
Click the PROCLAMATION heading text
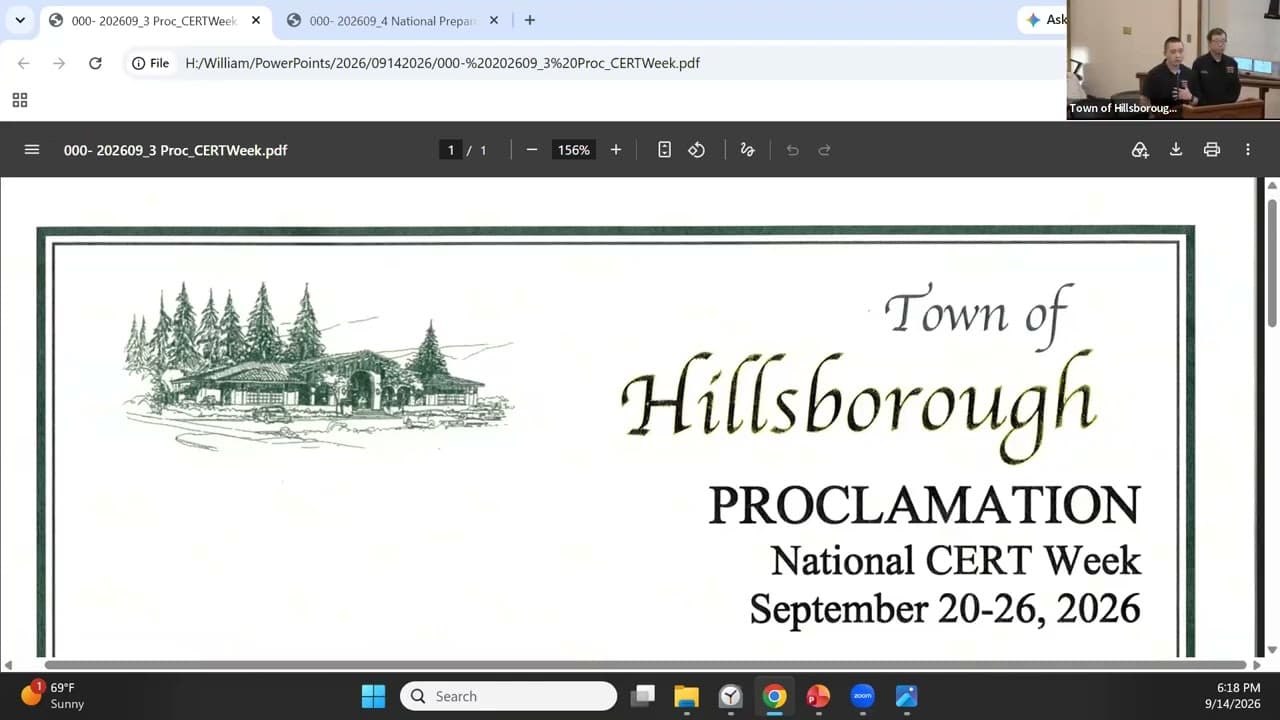[x=924, y=506]
